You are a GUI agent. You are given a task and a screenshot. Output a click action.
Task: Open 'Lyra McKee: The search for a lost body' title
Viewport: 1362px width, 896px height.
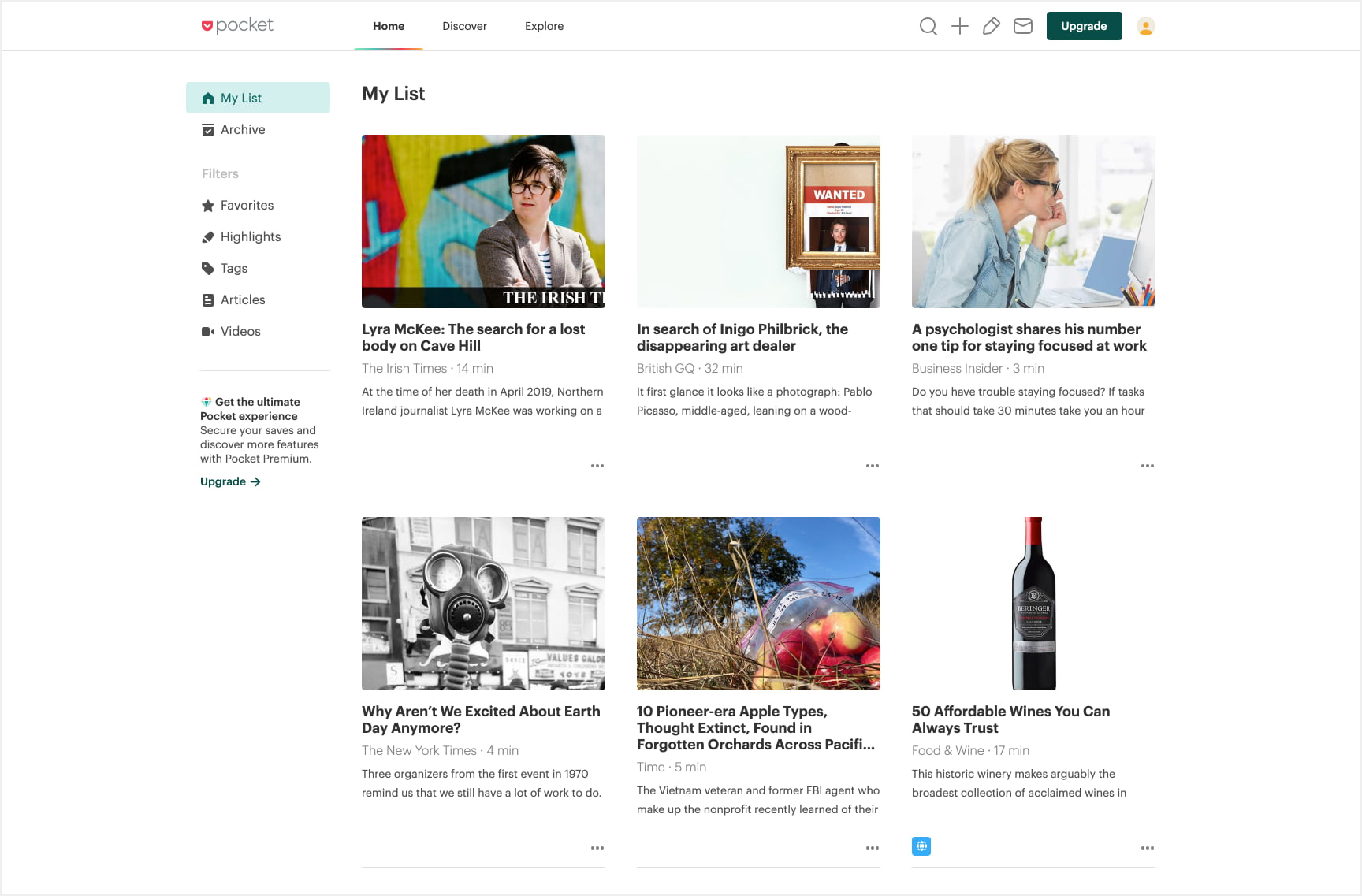(x=473, y=337)
